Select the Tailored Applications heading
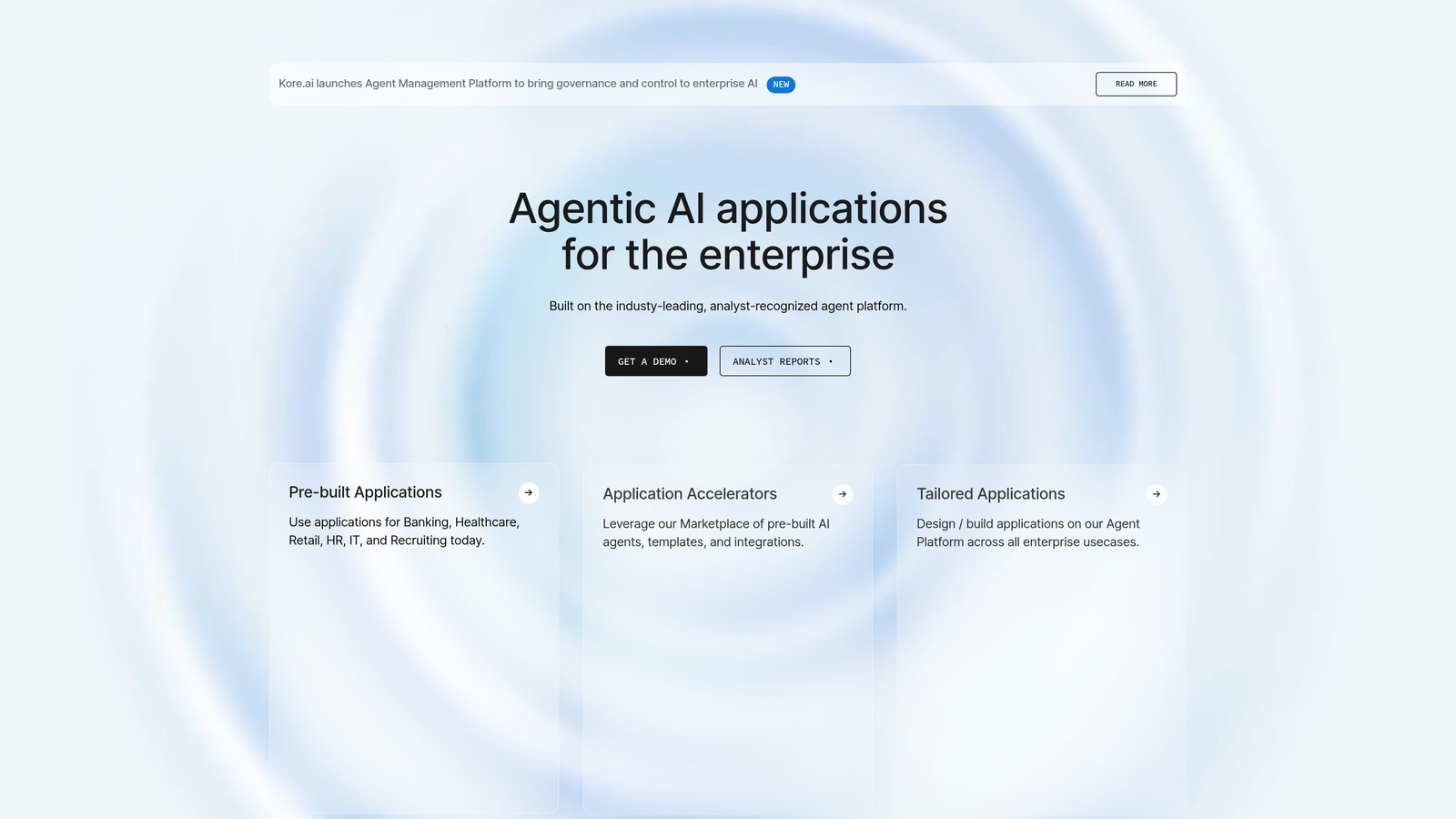This screenshot has height=819, width=1456. (x=990, y=494)
